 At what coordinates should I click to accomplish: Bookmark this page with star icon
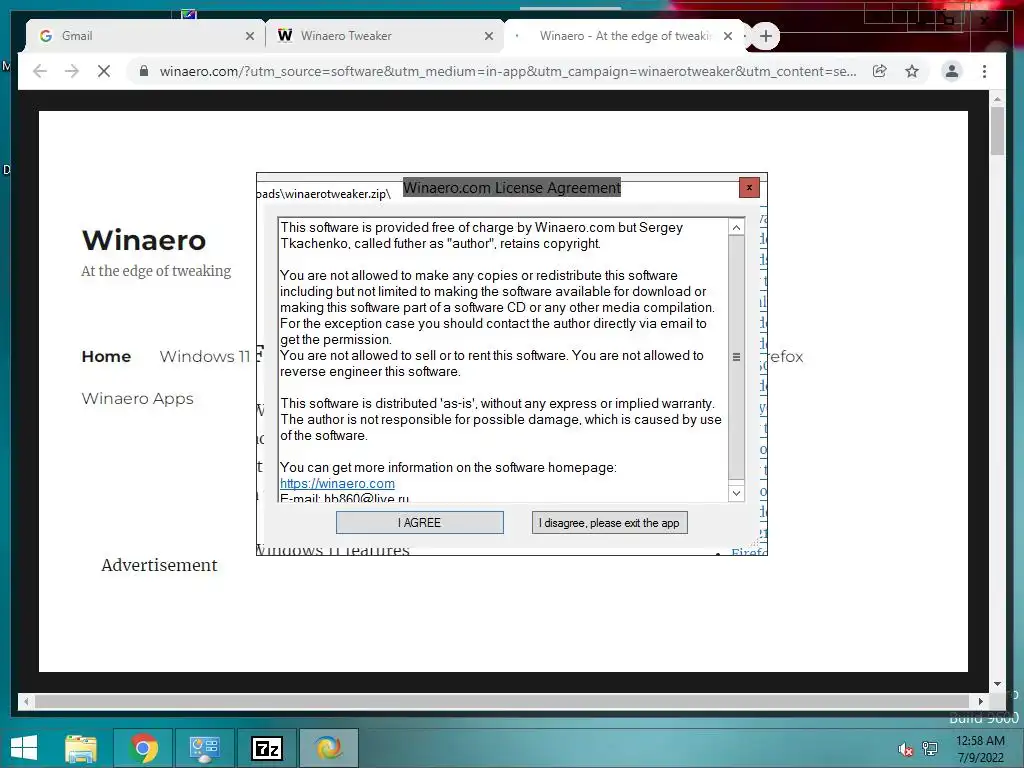[x=912, y=71]
